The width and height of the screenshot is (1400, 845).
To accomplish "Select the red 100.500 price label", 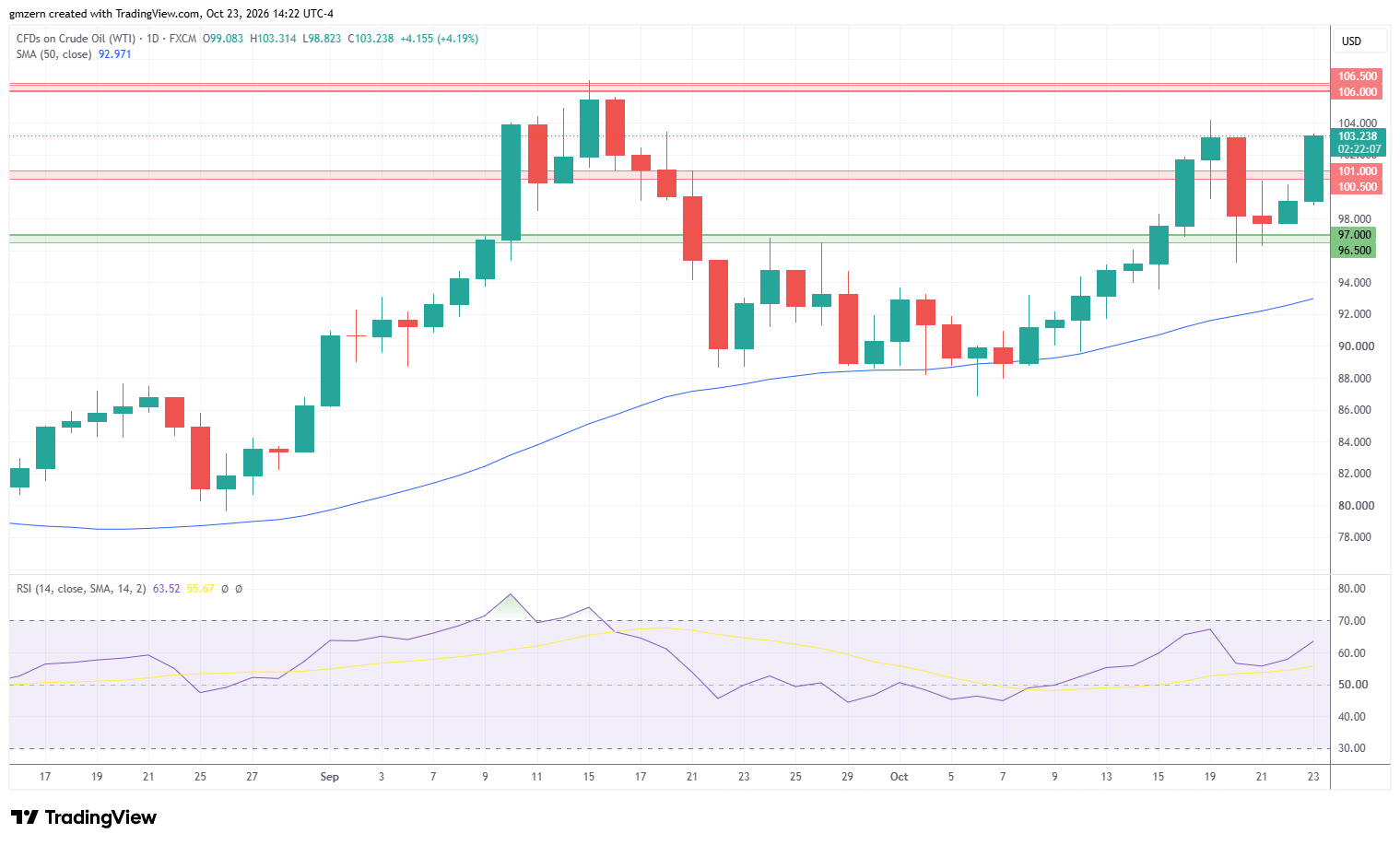I will (1358, 187).
